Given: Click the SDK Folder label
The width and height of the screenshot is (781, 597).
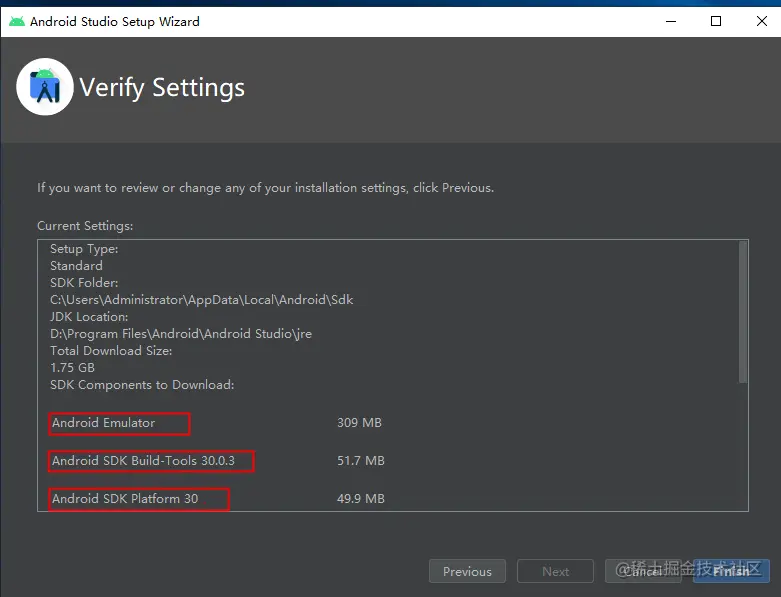Looking at the screenshot, I should 84,283.
